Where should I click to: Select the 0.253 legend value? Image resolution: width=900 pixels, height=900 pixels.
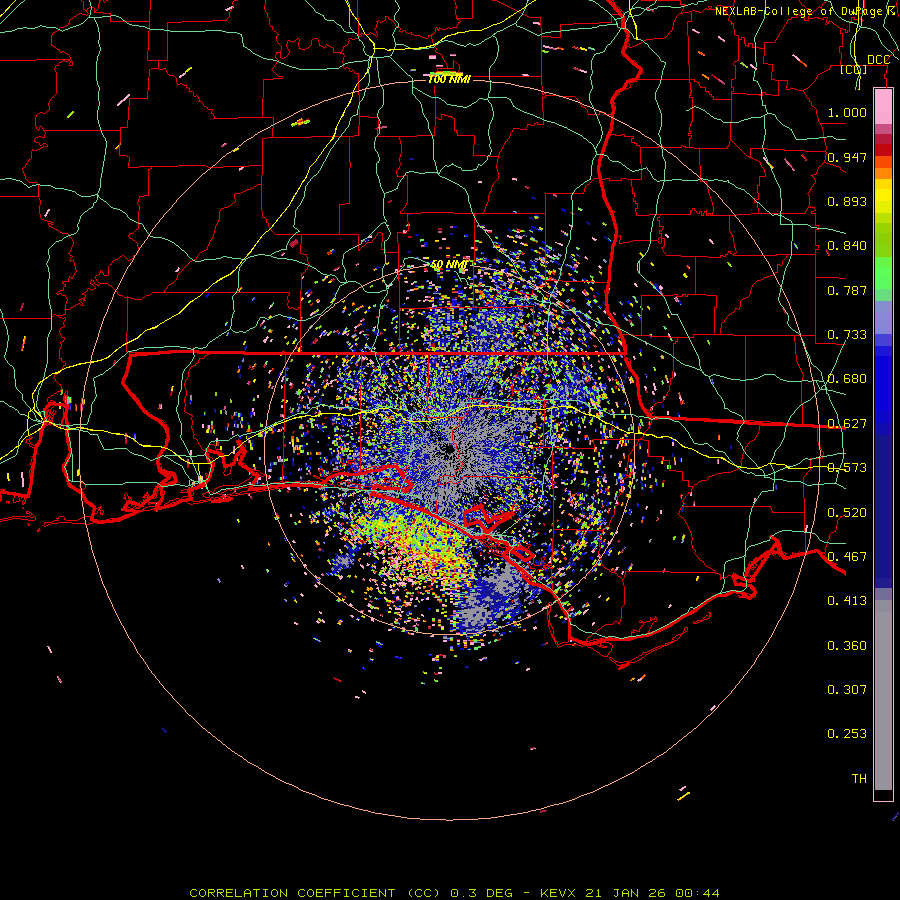(x=847, y=734)
